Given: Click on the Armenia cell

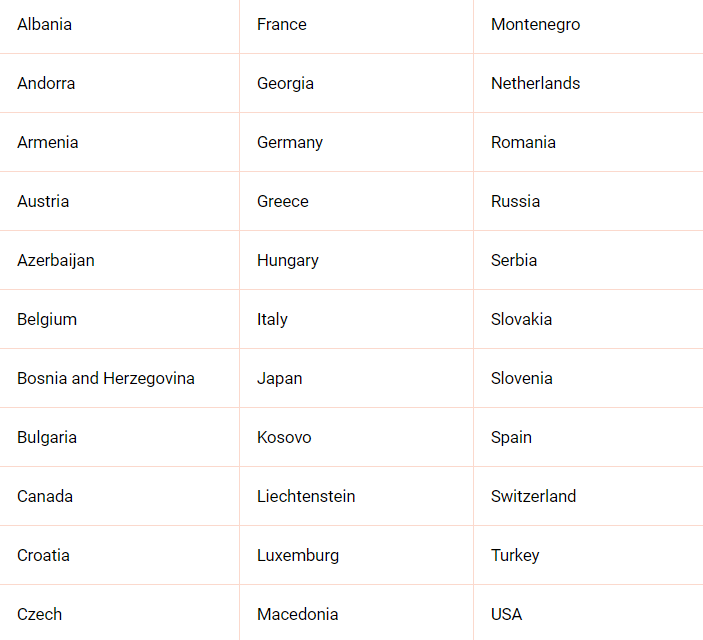Looking at the screenshot, I should pos(48,143).
